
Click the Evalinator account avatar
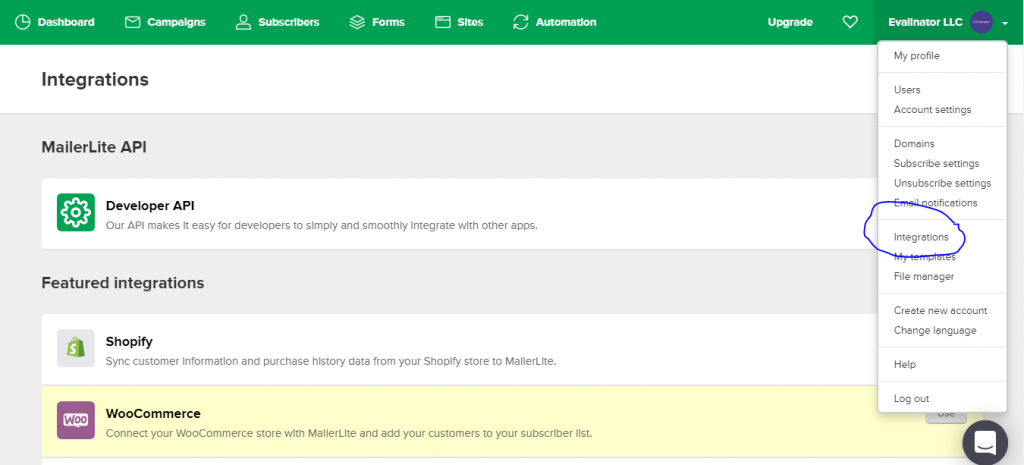pyautogui.click(x=981, y=22)
